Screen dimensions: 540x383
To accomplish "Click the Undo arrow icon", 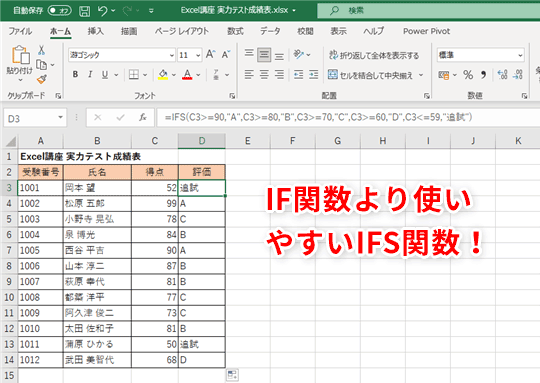I will click(x=102, y=11).
